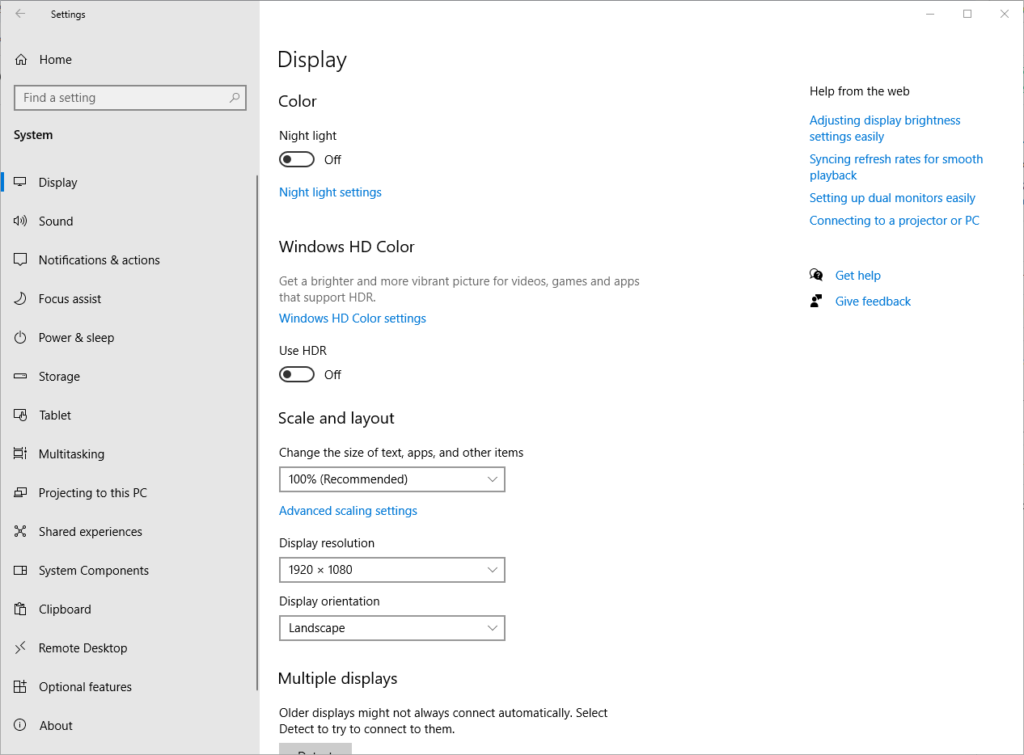This screenshot has width=1024, height=755.
Task: Click the Optional features icon
Action: 20,686
